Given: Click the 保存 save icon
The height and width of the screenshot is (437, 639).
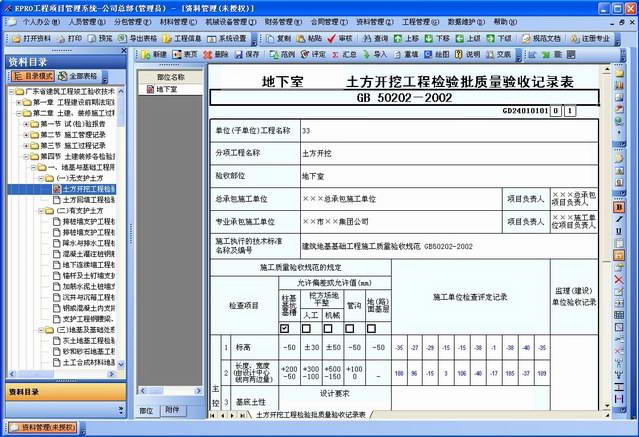Looking at the screenshot, I should pyautogui.click(x=239, y=55).
